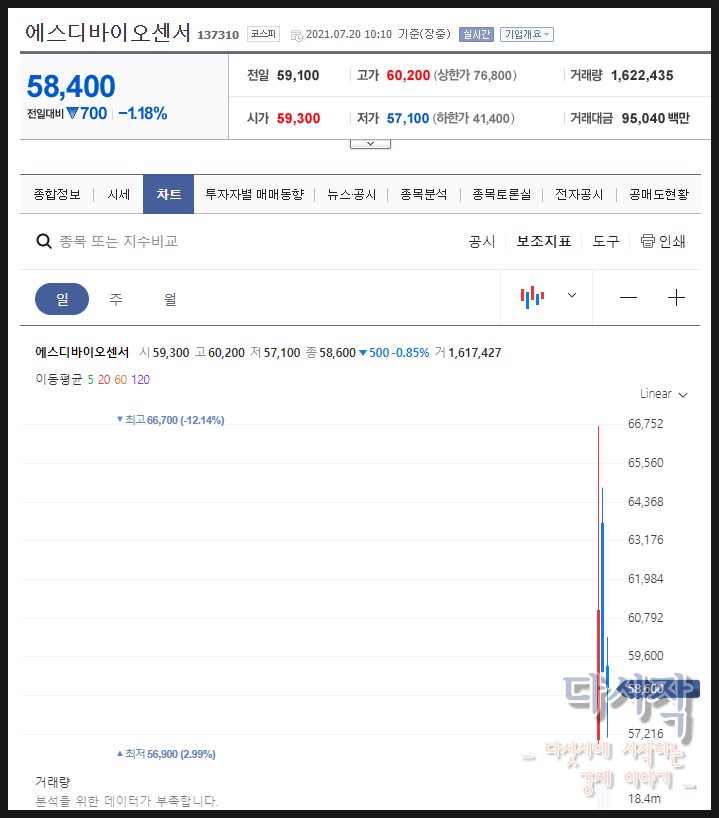The width and height of the screenshot is (719, 818).
Task: Open the 종목토론실 tab
Action: [501, 195]
